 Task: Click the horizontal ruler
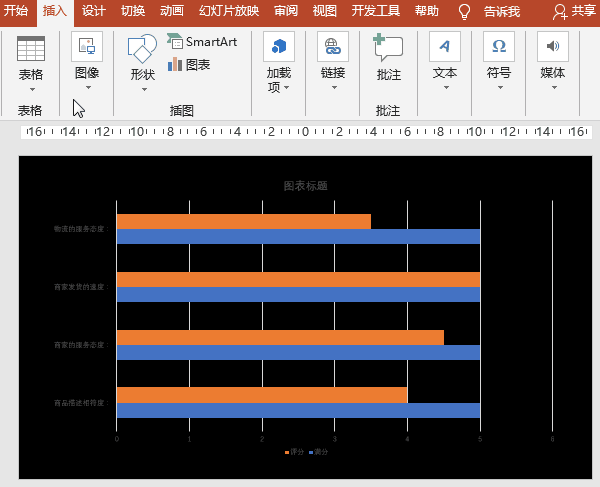pyautogui.click(x=306, y=132)
